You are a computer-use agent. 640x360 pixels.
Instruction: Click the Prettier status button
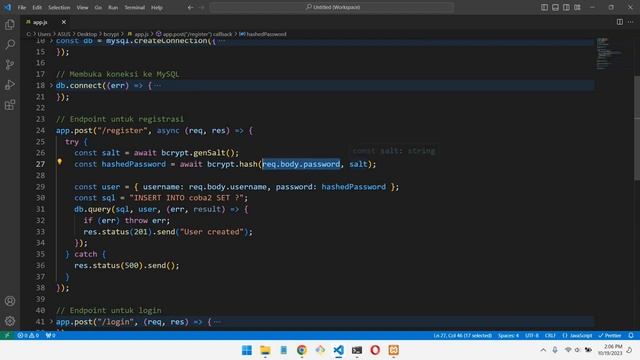[x=610, y=335]
